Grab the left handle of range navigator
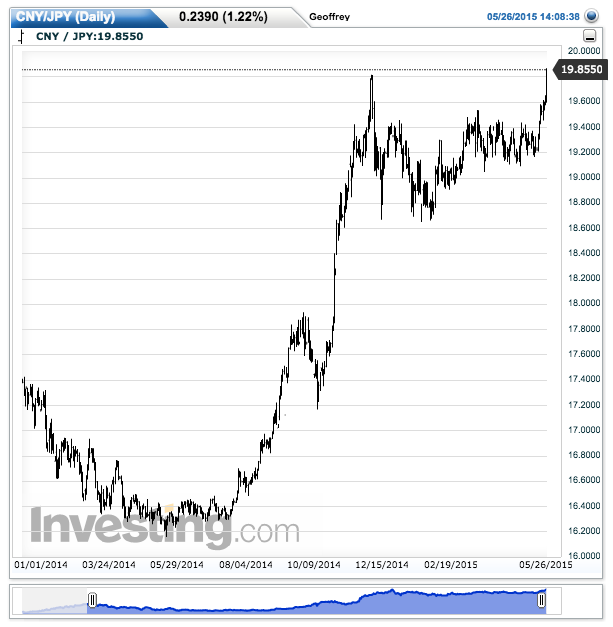 (x=92, y=600)
